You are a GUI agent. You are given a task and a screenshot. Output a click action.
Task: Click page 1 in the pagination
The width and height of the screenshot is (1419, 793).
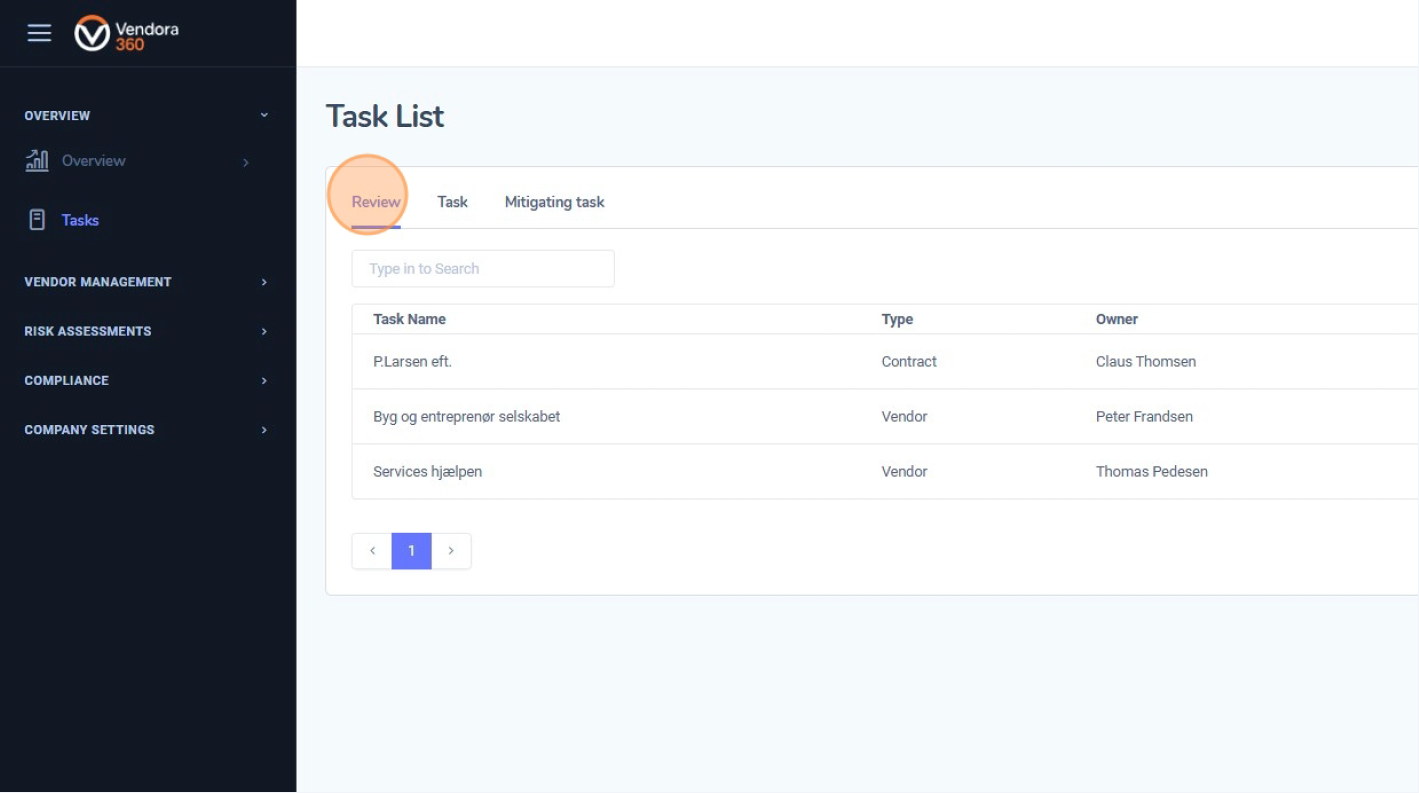[x=411, y=550]
